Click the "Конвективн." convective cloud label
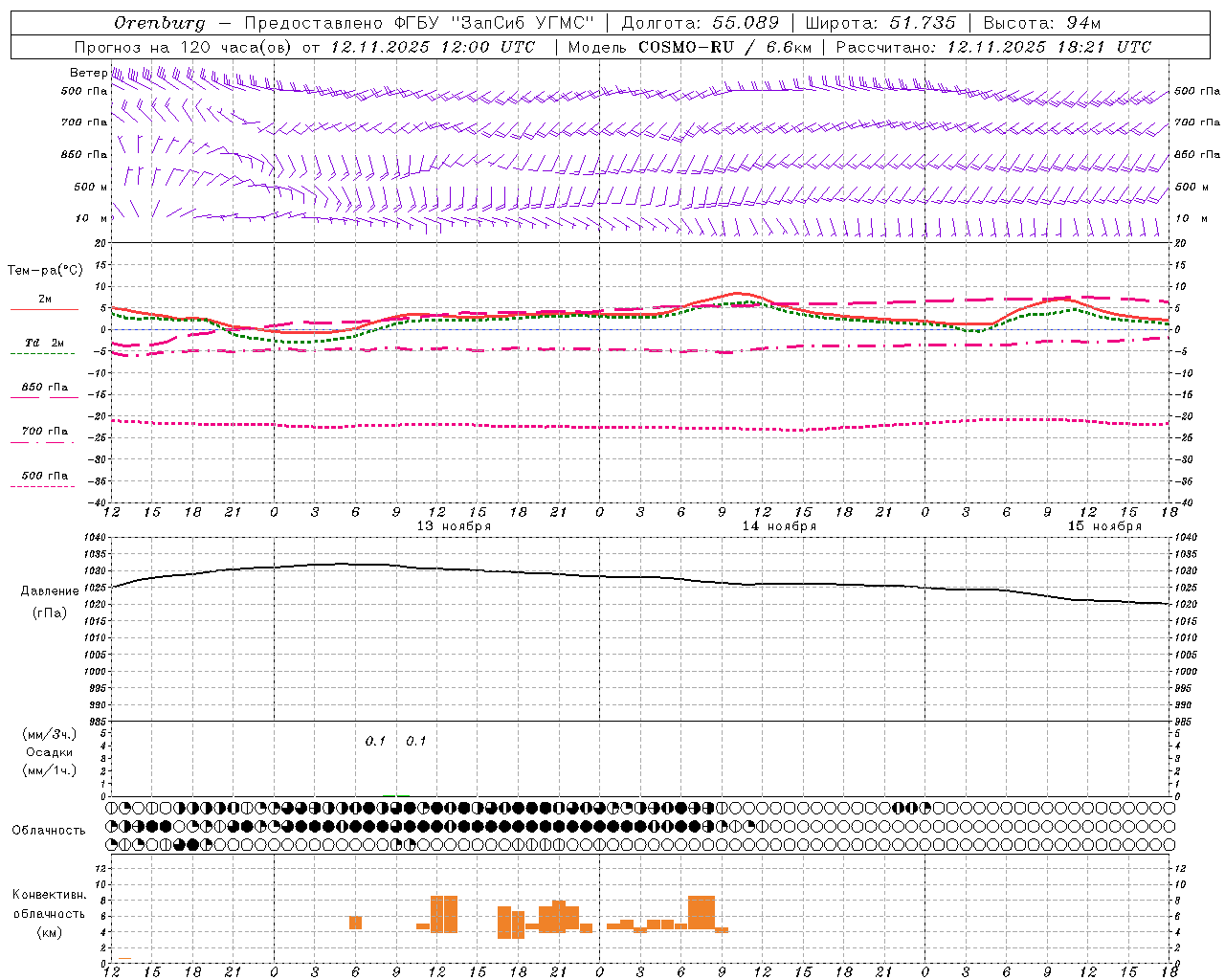 (x=50, y=895)
